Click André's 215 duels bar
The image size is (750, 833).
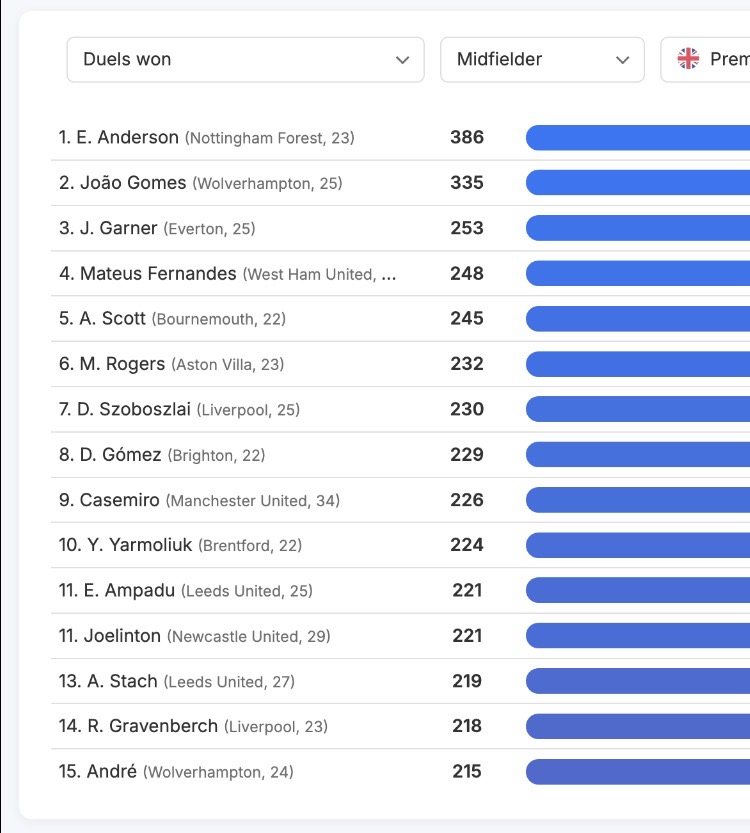tap(638, 772)
